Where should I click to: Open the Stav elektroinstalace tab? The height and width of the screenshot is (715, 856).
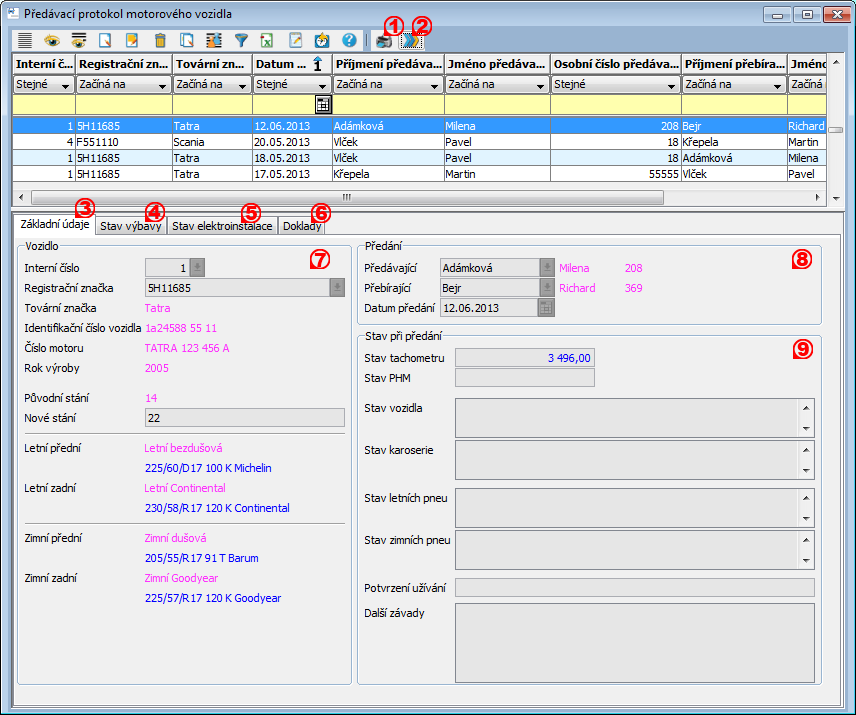222,226
